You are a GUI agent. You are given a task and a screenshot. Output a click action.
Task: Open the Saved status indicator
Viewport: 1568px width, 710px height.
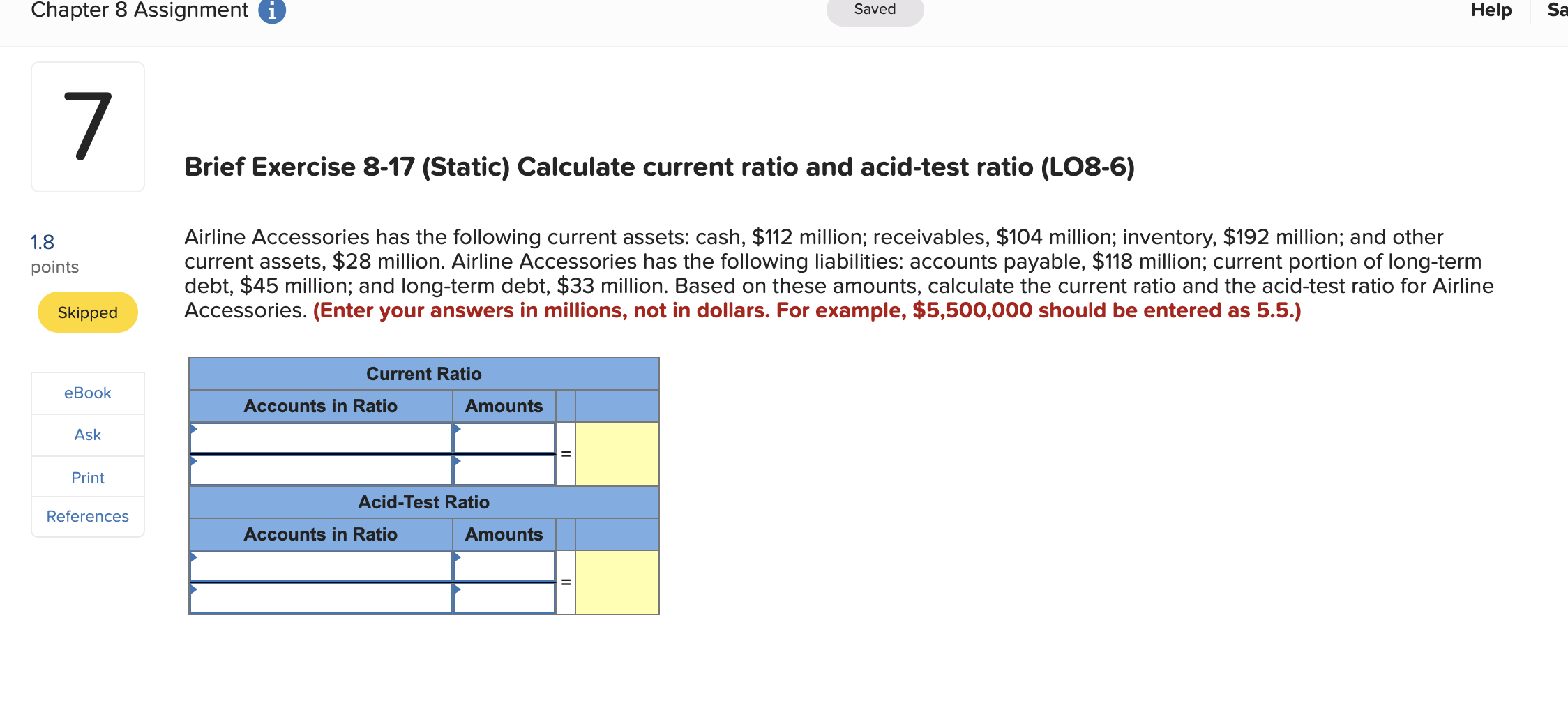875,9
